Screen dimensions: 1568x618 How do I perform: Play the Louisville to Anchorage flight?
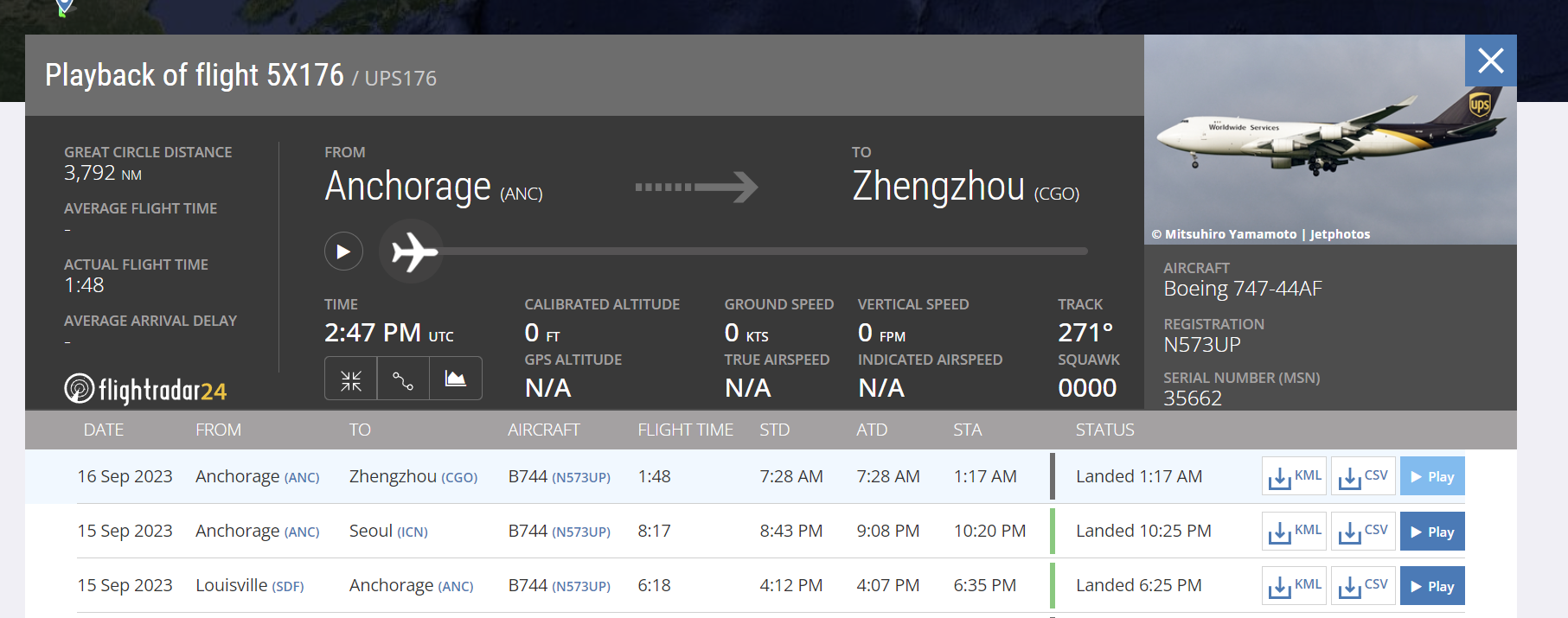(1432, 586)
